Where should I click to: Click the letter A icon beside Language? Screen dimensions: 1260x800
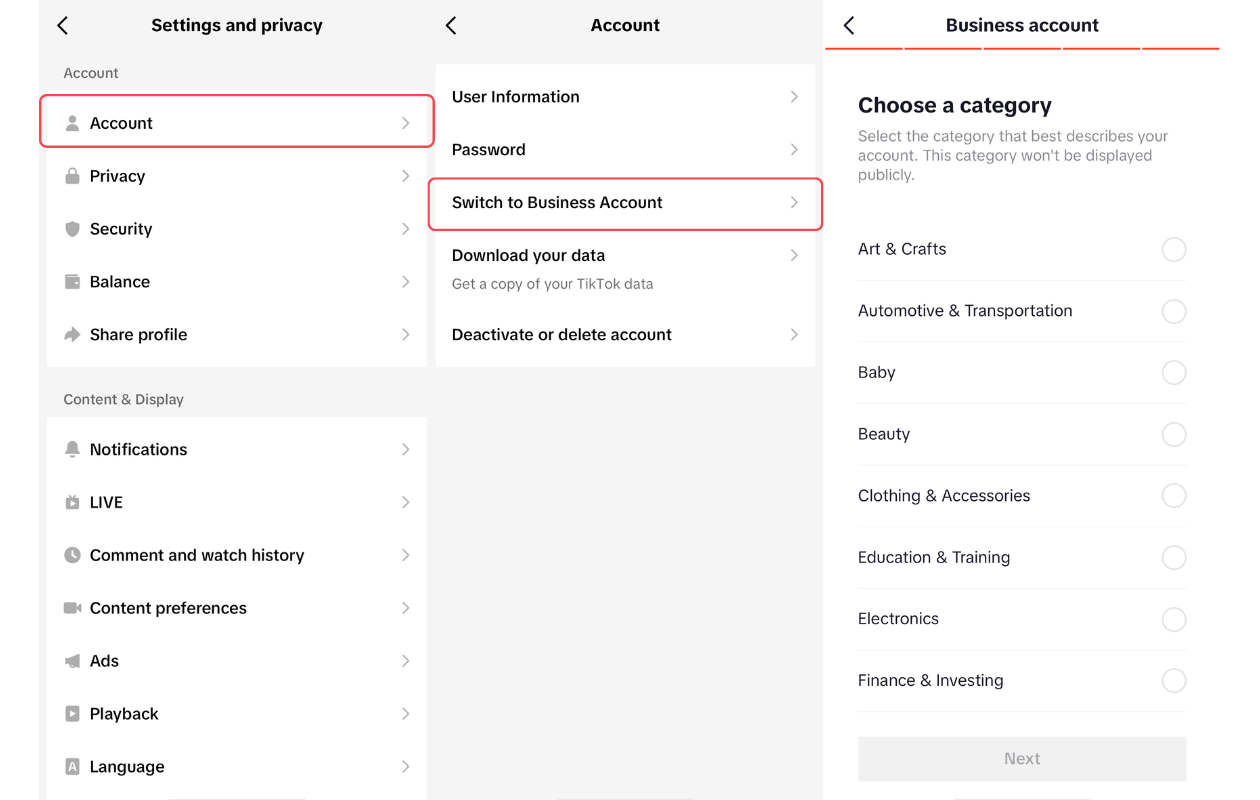72,767
